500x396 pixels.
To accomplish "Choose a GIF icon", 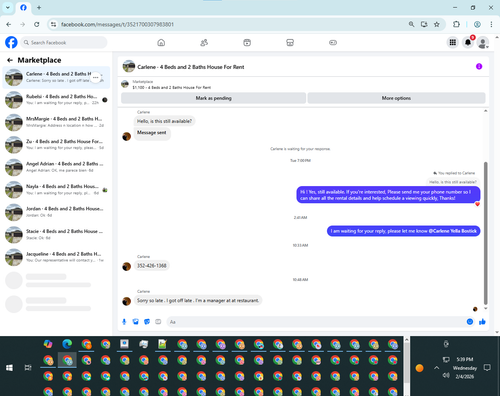I will (158, 322).
